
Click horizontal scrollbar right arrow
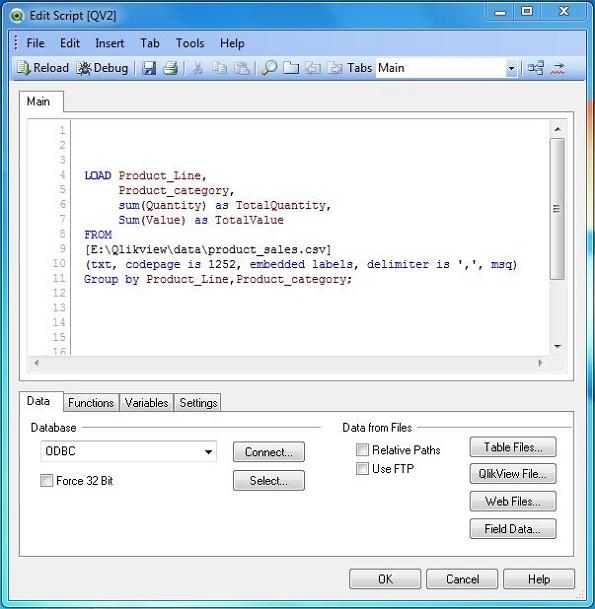click(x=540, y=363)
